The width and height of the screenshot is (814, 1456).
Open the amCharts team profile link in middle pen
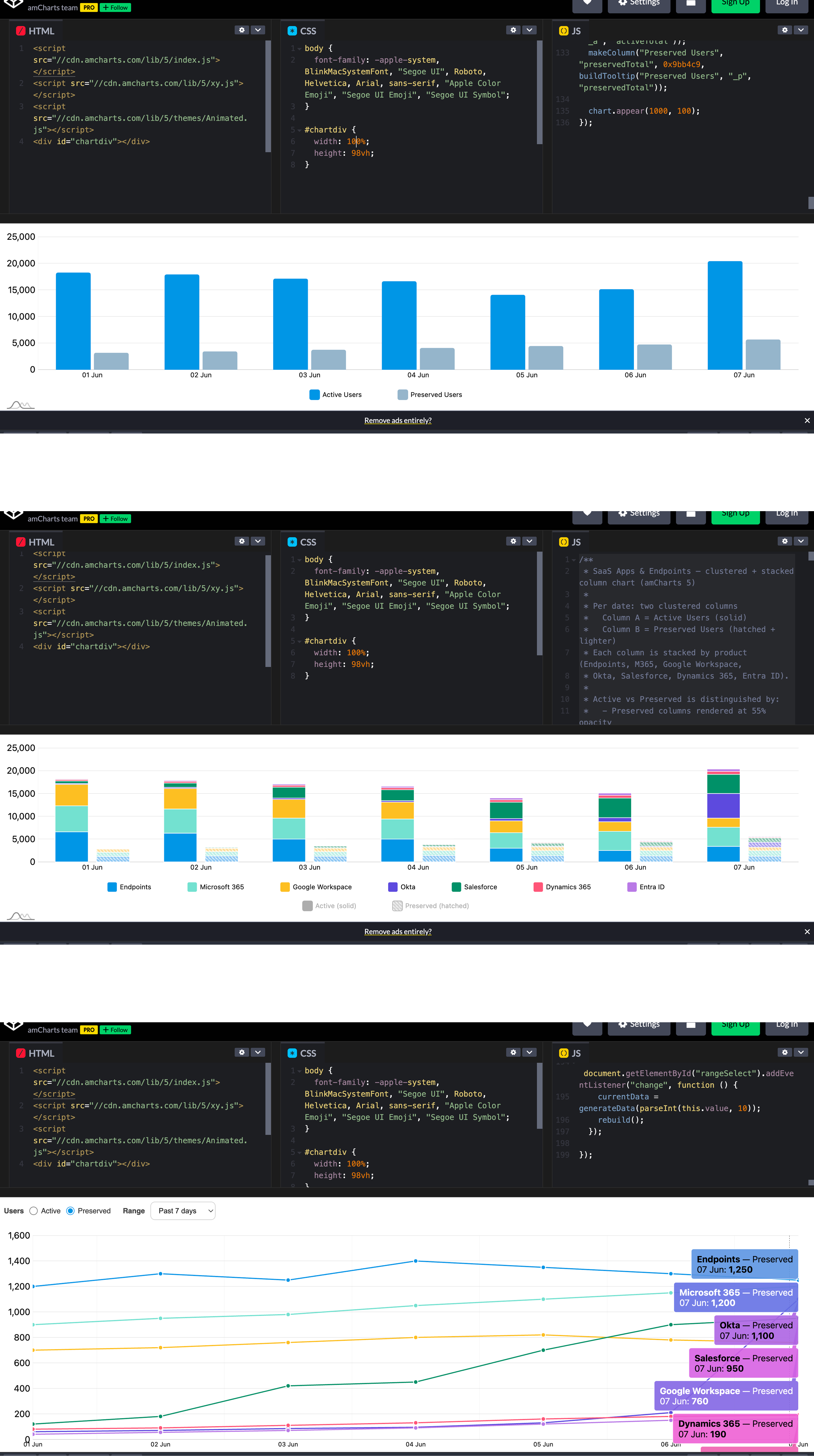(x=53, y=518)
